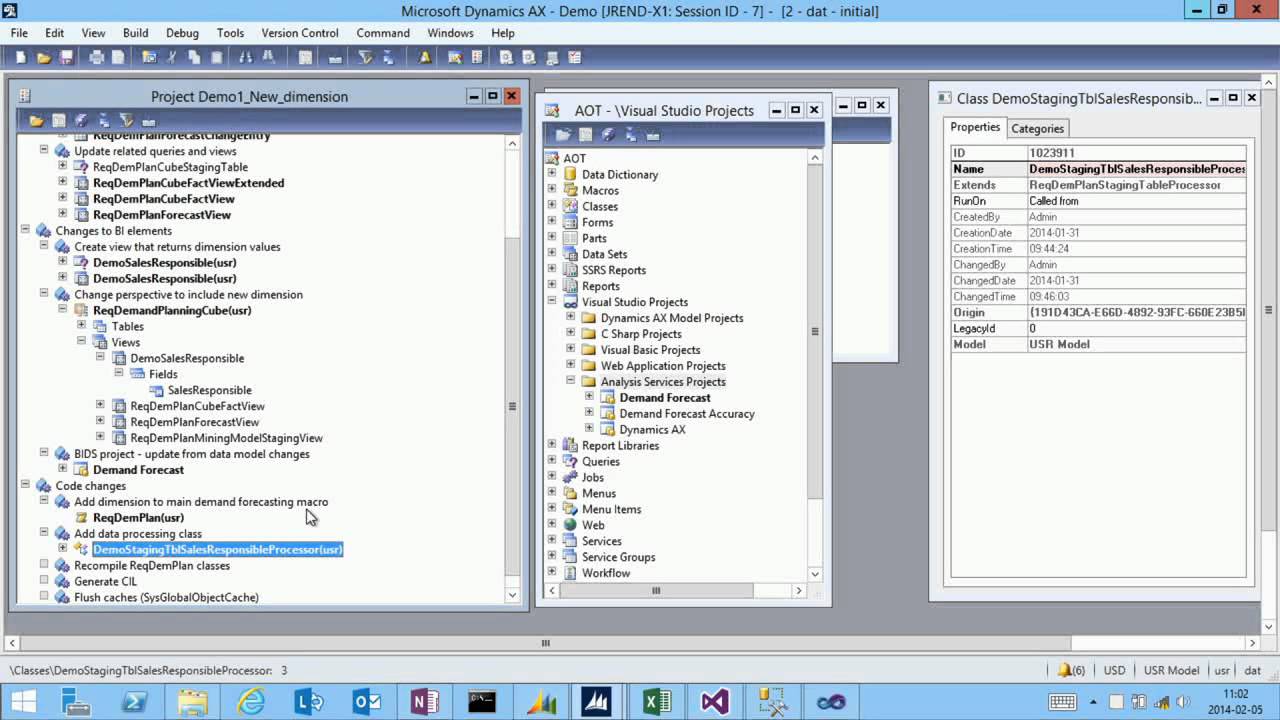
Task: Click the globe icon in Project window toolbar
Action: [x=82, y=121]
